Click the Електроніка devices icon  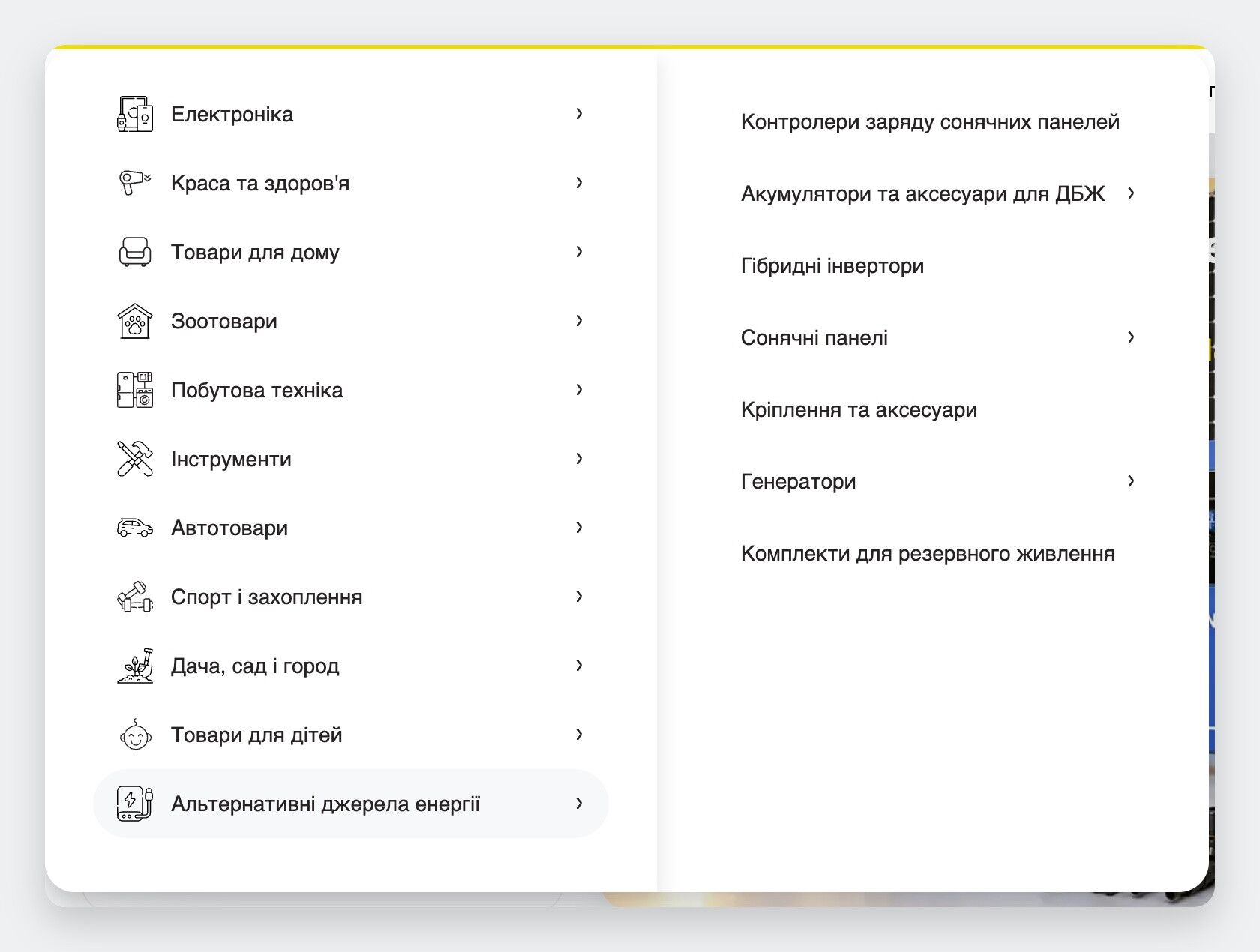coord(135,114)
